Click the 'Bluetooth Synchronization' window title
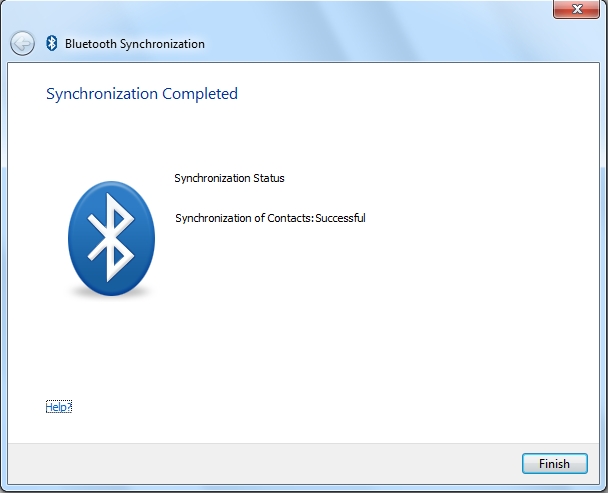Image resolution: width=608 pixels, height=493 pixels. point(135,44)
